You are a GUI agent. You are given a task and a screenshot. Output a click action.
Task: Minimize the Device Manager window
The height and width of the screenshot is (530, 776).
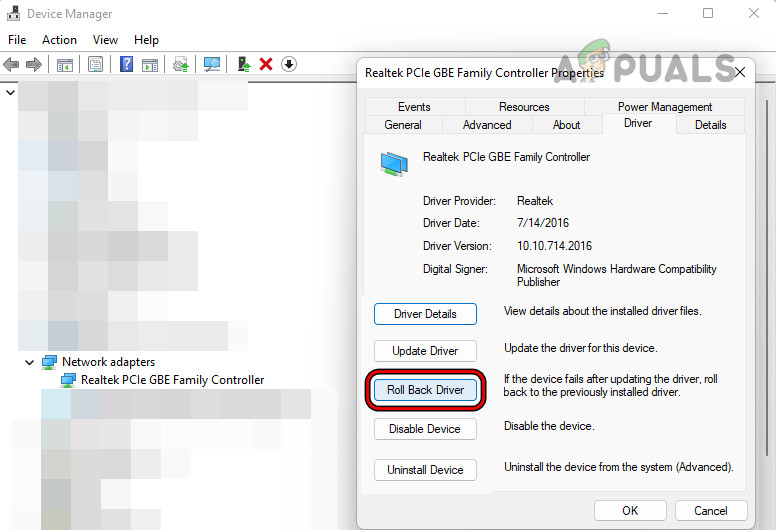click(663, 13)
